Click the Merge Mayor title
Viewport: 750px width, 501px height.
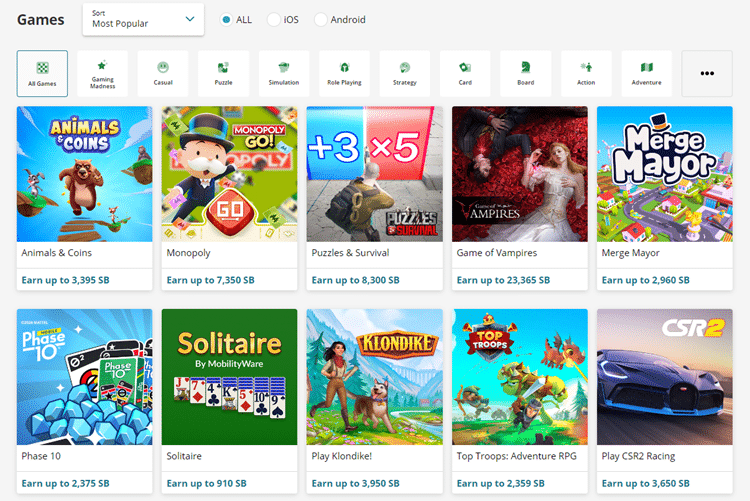click(x=630, y=253)
